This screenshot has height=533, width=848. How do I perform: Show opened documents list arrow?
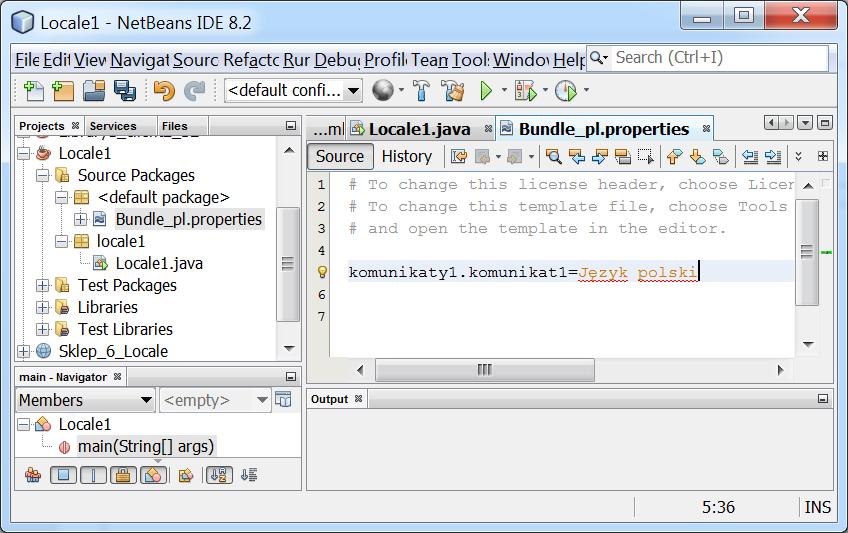click(x=805, y=123)
